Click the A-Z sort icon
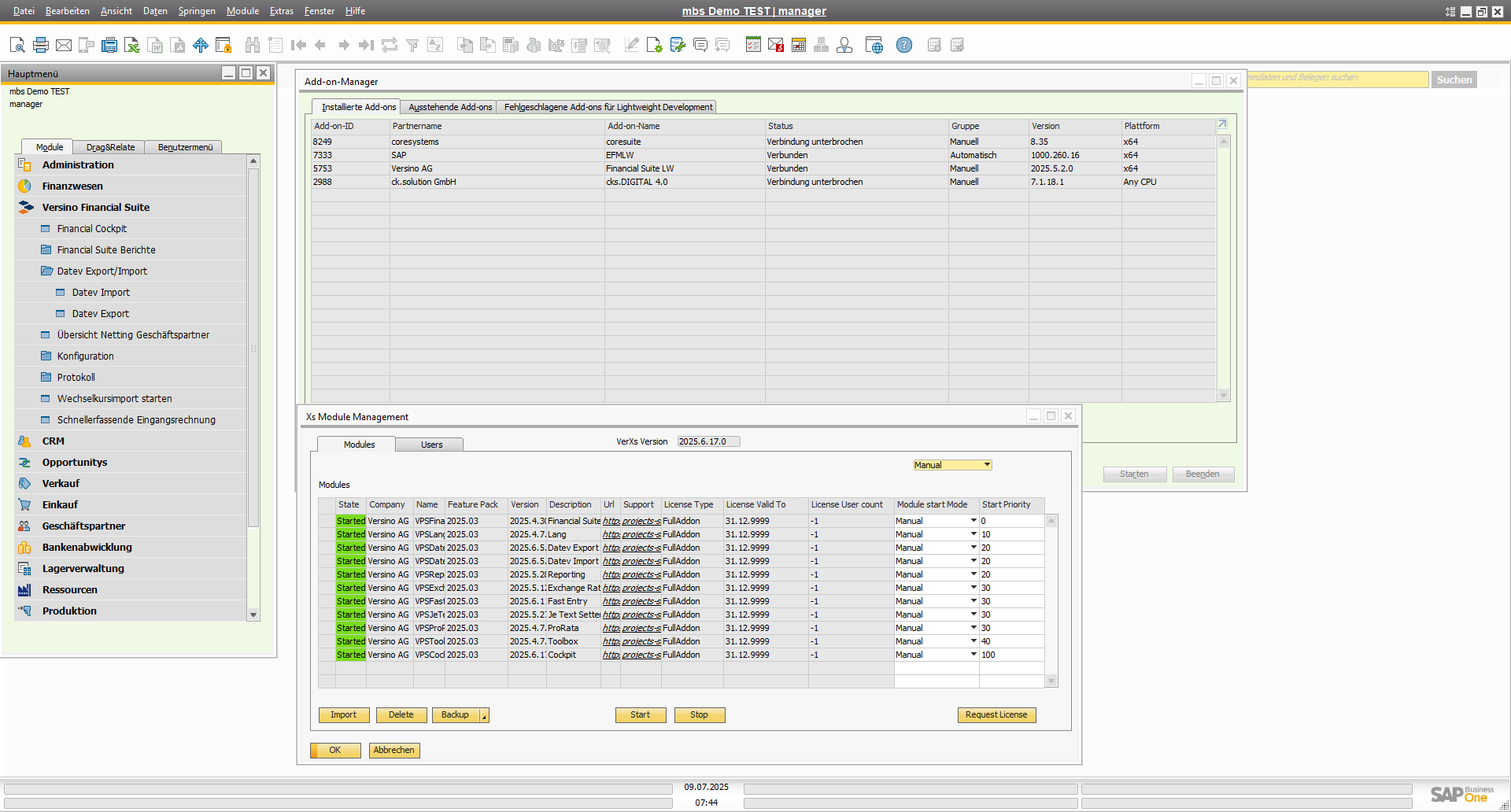Viewport: 1511px width, 812px height. [435, 45]
